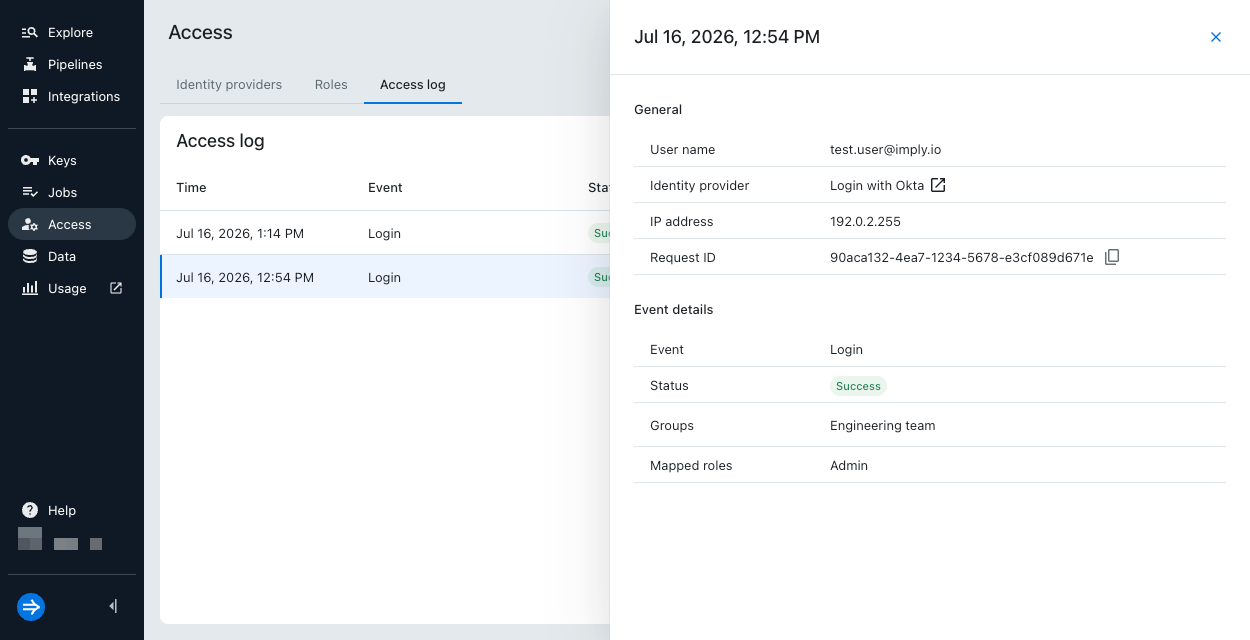
Task: Click the Jobs checklist icon
Action: [30, 193]
